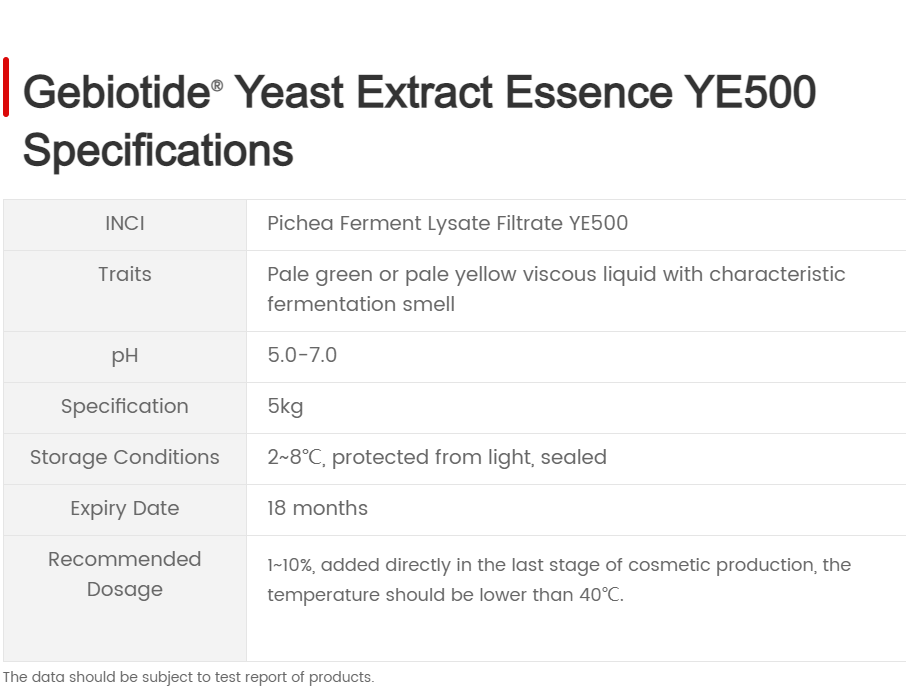Select the pH label cell
This screenshot has height=694, width=906.
(x=125, y=357)
